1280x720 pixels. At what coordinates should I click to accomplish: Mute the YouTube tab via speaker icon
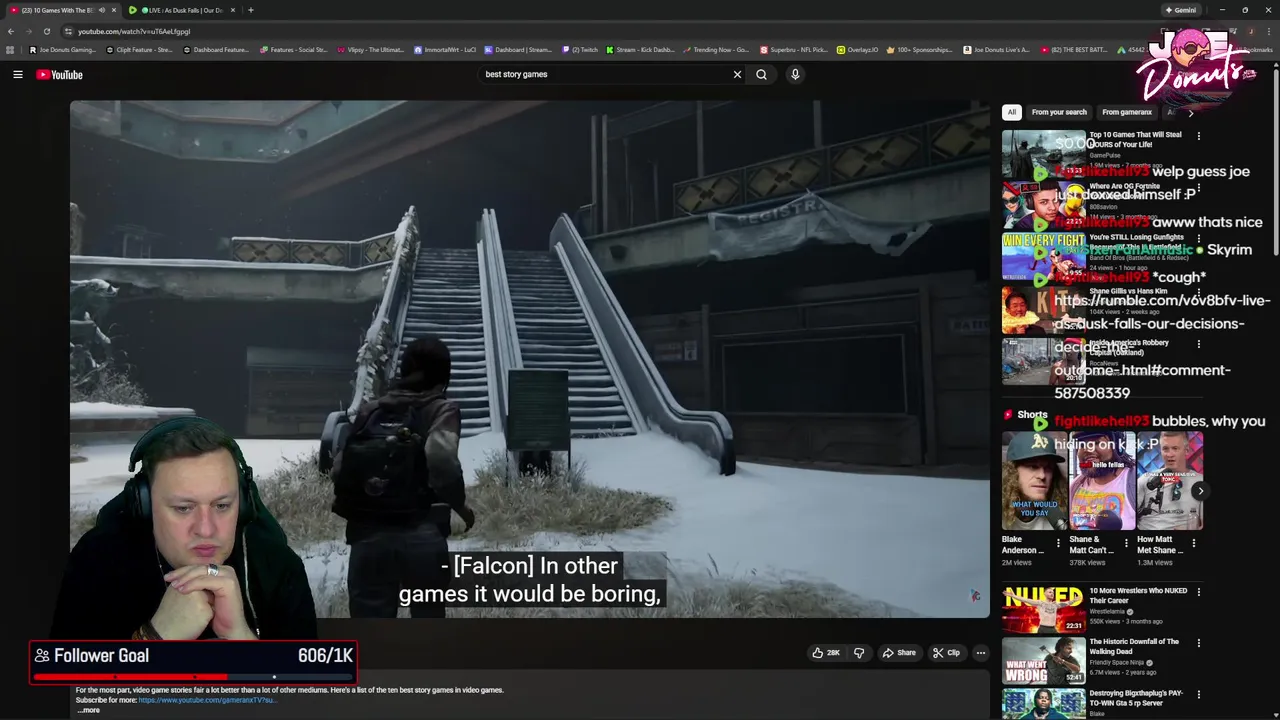click(x=101, y=10)
